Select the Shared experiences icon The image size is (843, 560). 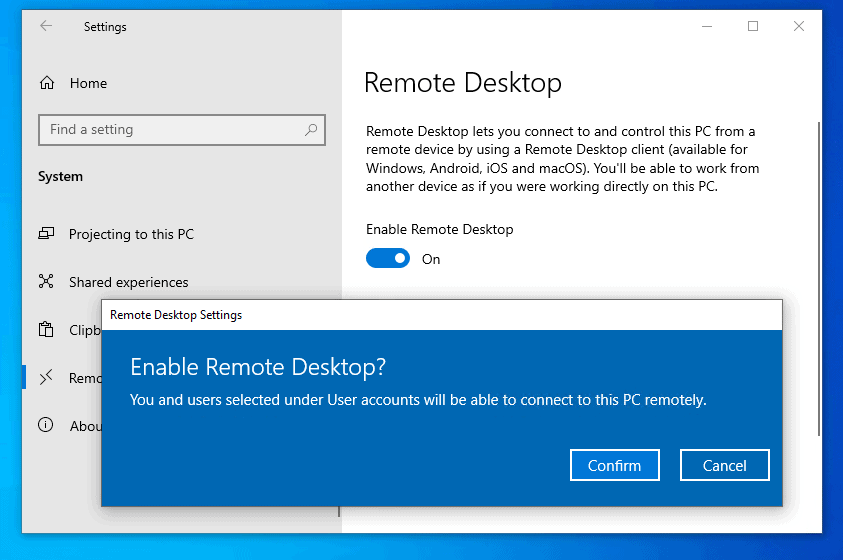pos(46,282)
